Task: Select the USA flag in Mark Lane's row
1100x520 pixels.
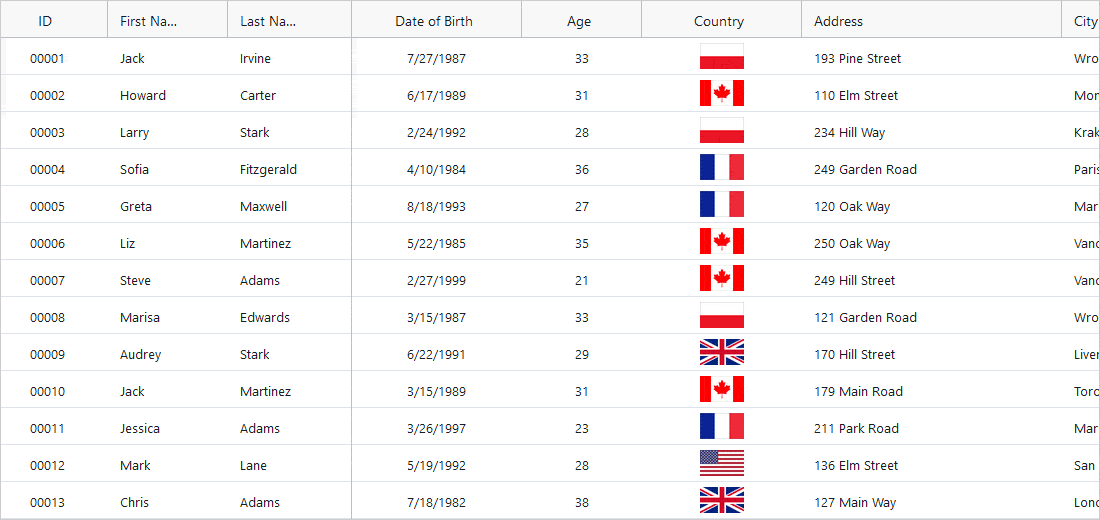Action: (x=721, y=465)
